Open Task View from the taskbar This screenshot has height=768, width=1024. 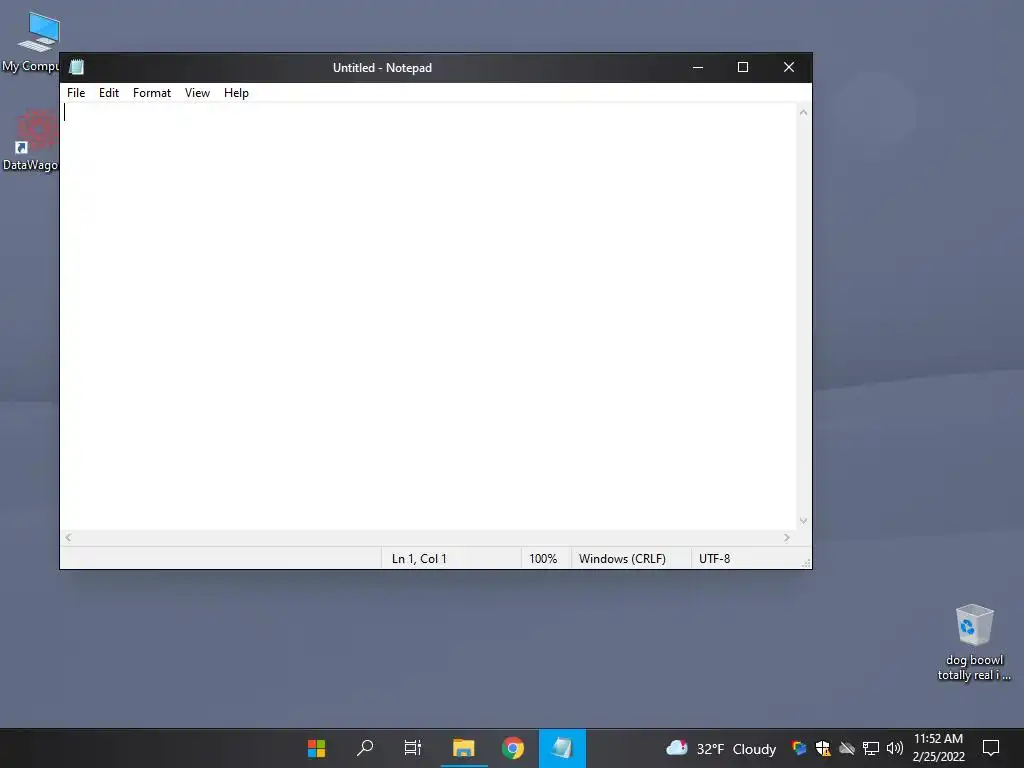tap(413, 748)
